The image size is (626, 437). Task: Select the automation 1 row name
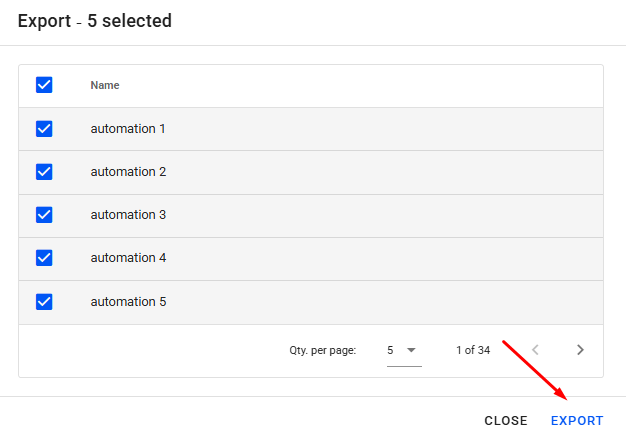pos(128,129)
